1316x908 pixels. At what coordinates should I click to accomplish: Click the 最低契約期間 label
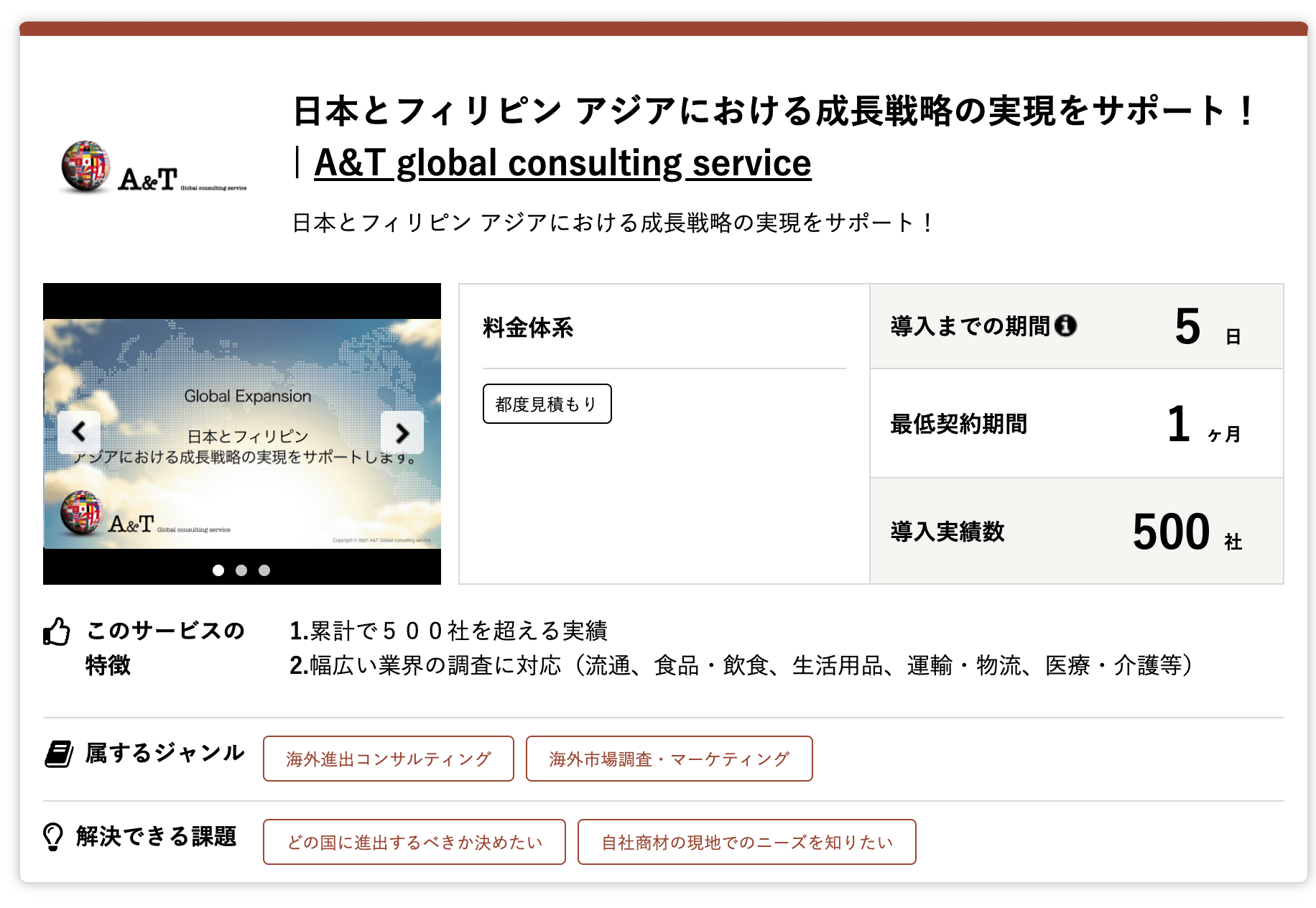(x=959, y=424)
